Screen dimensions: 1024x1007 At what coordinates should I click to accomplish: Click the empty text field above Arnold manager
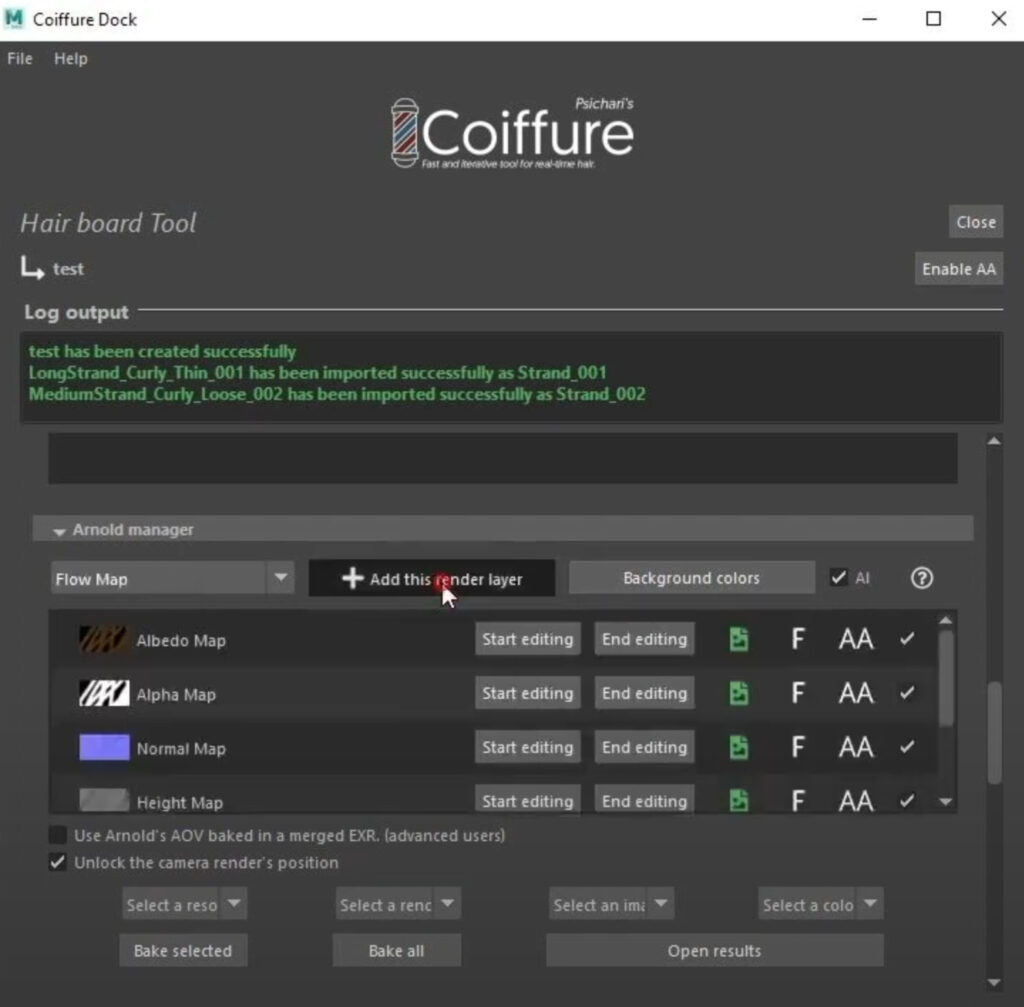(503, 458)
